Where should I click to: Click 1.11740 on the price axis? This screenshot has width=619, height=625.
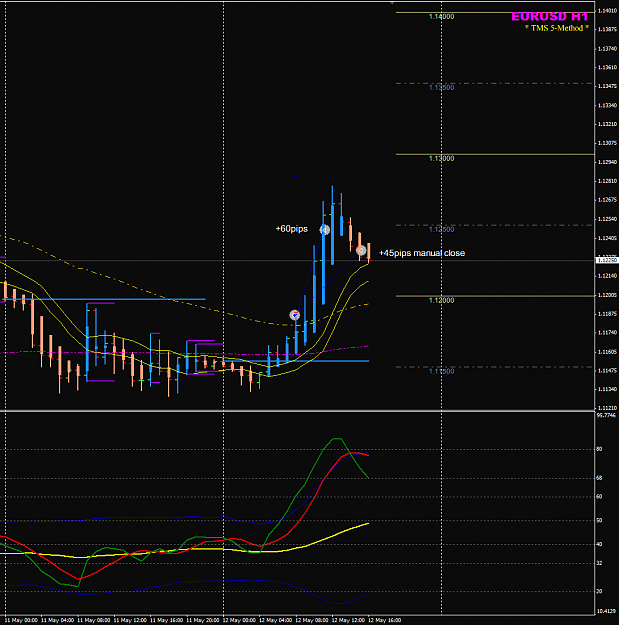point(607,332)
